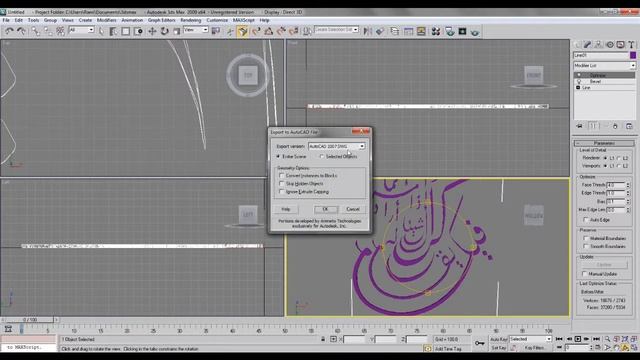
Task: Open Render Setup dialog icon
Action: point(450,31)
